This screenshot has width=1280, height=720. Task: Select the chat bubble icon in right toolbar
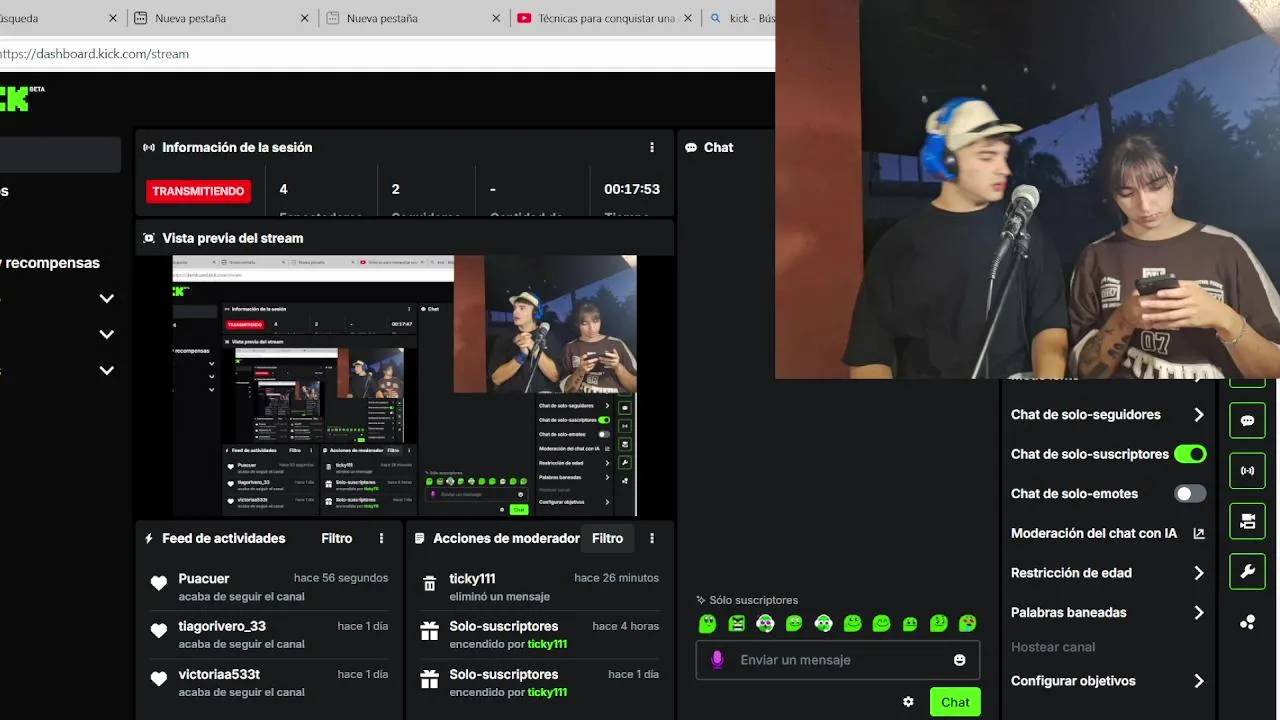coord(1247,421)
